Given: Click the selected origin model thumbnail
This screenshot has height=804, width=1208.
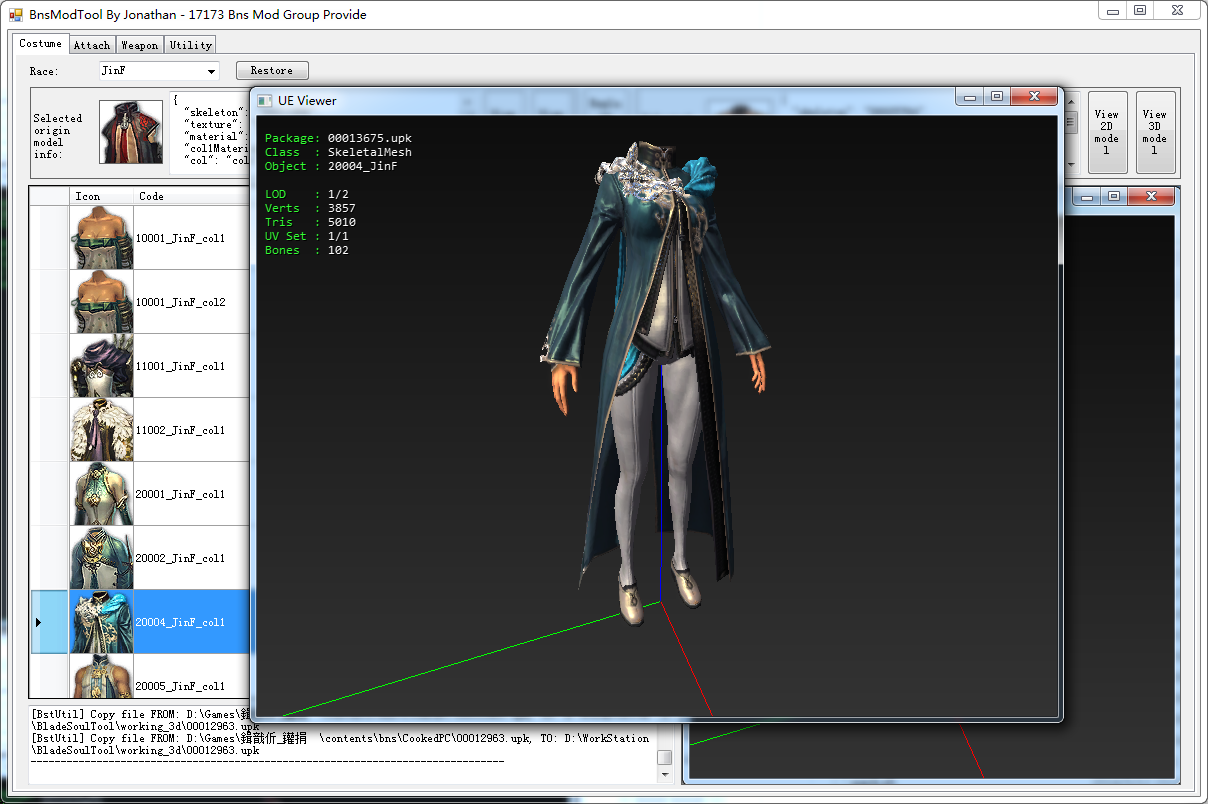Looking at the screenshot, I should click(131, 132).
